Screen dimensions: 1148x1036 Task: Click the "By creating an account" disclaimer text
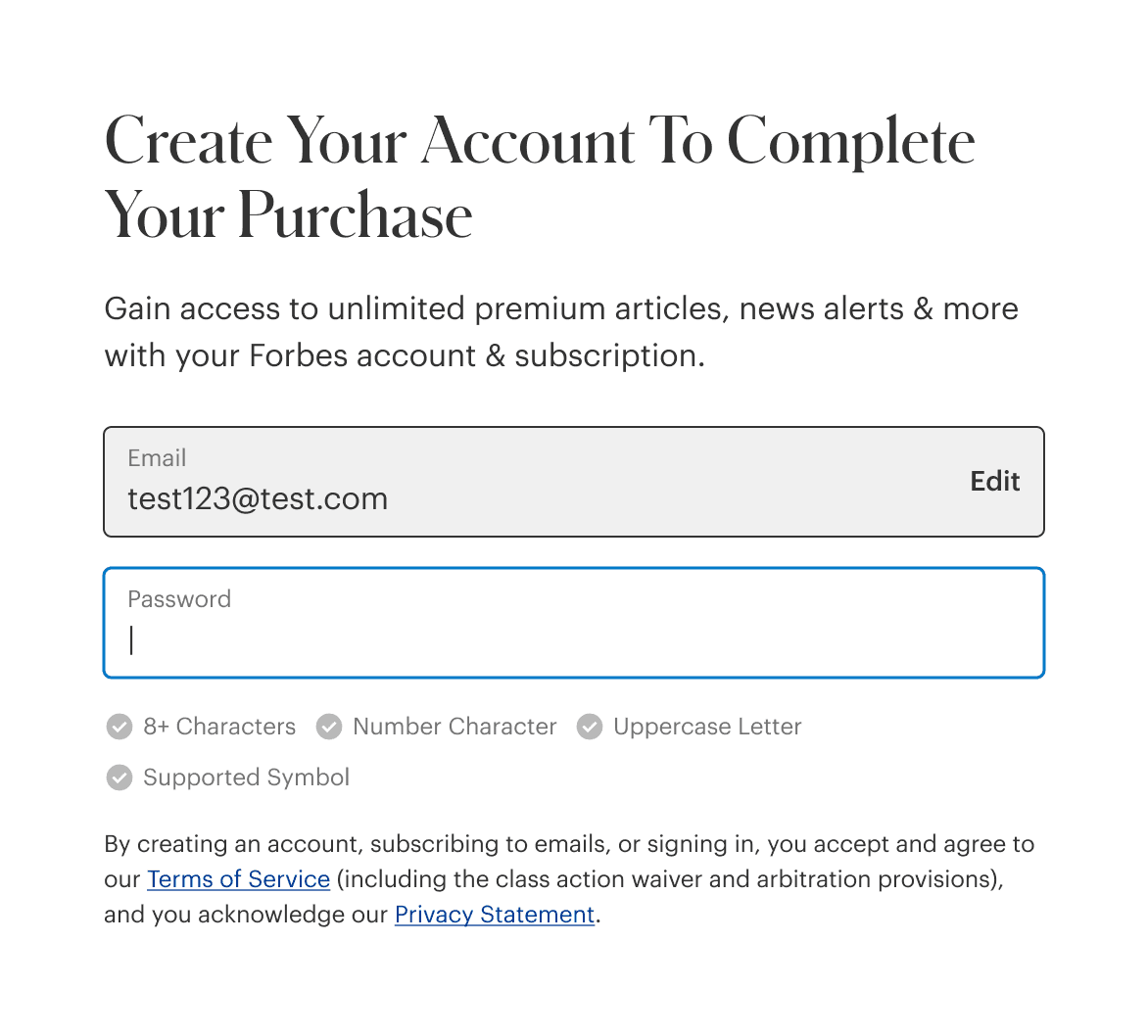coord(569,878)
